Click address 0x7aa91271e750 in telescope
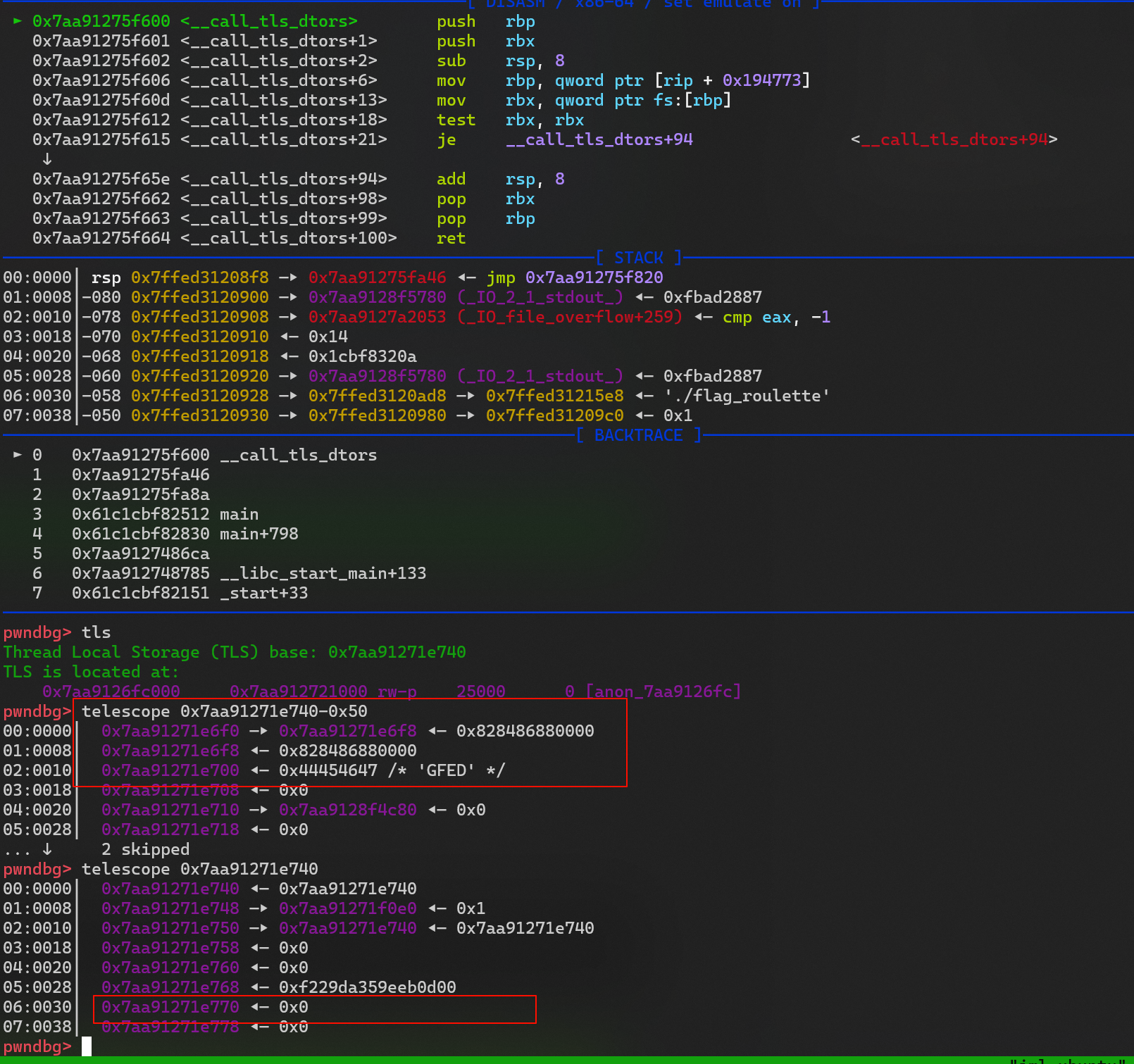1134x1064 pixels. (x=170, y=929)
